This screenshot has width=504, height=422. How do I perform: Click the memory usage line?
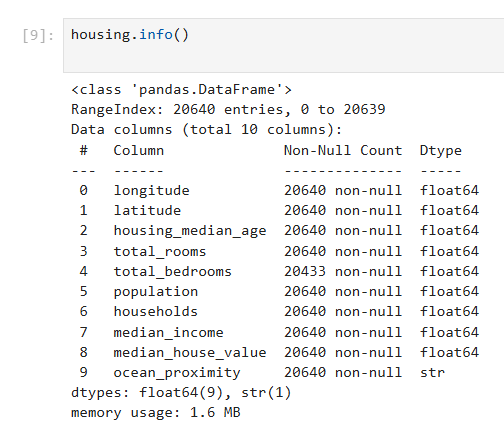coord(156,413)
